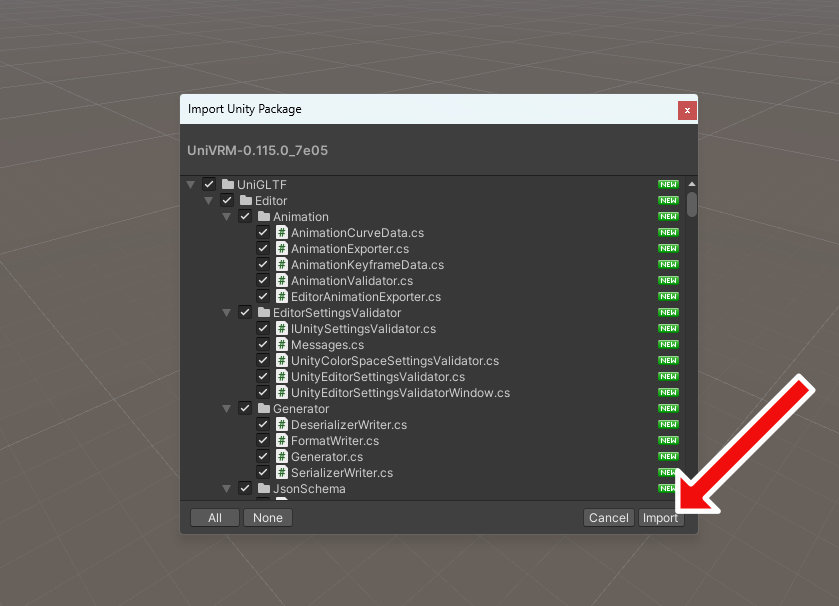Viewport: 839px width, 606px height.
Task: Close the Import Unity Package dialog
Action: (x=687, y=110)
